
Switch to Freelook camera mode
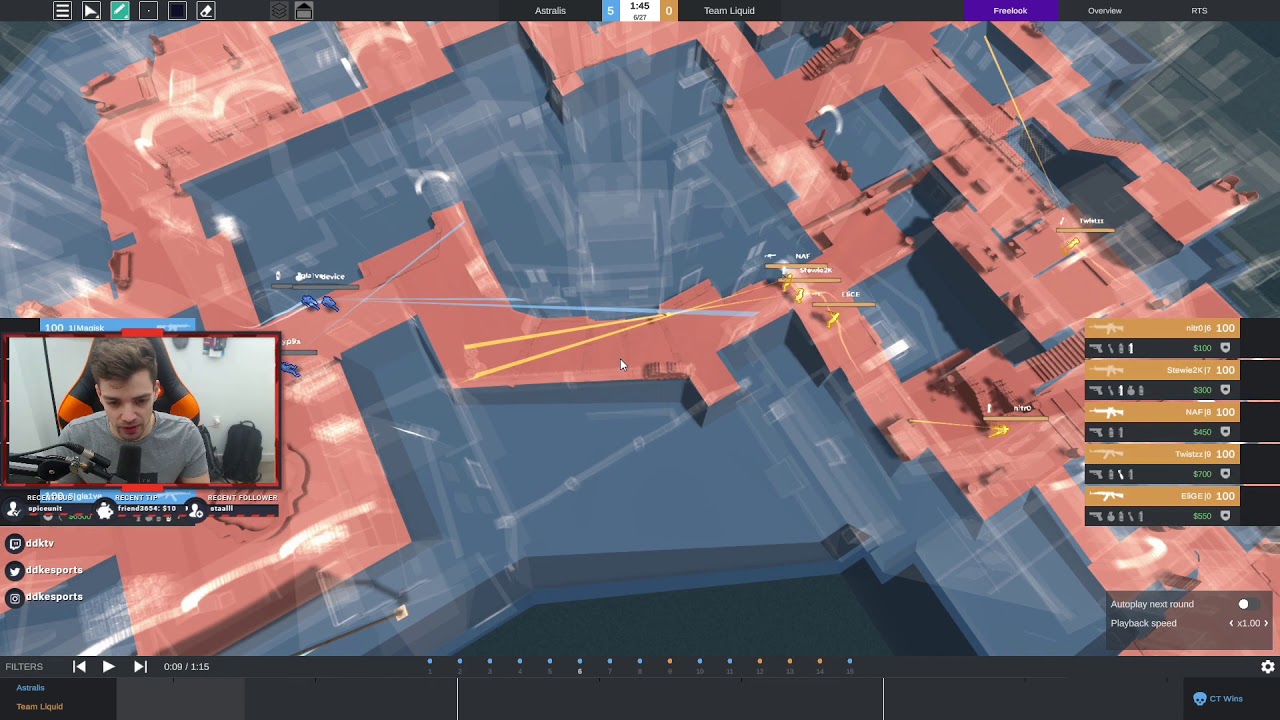(1010, 10)
